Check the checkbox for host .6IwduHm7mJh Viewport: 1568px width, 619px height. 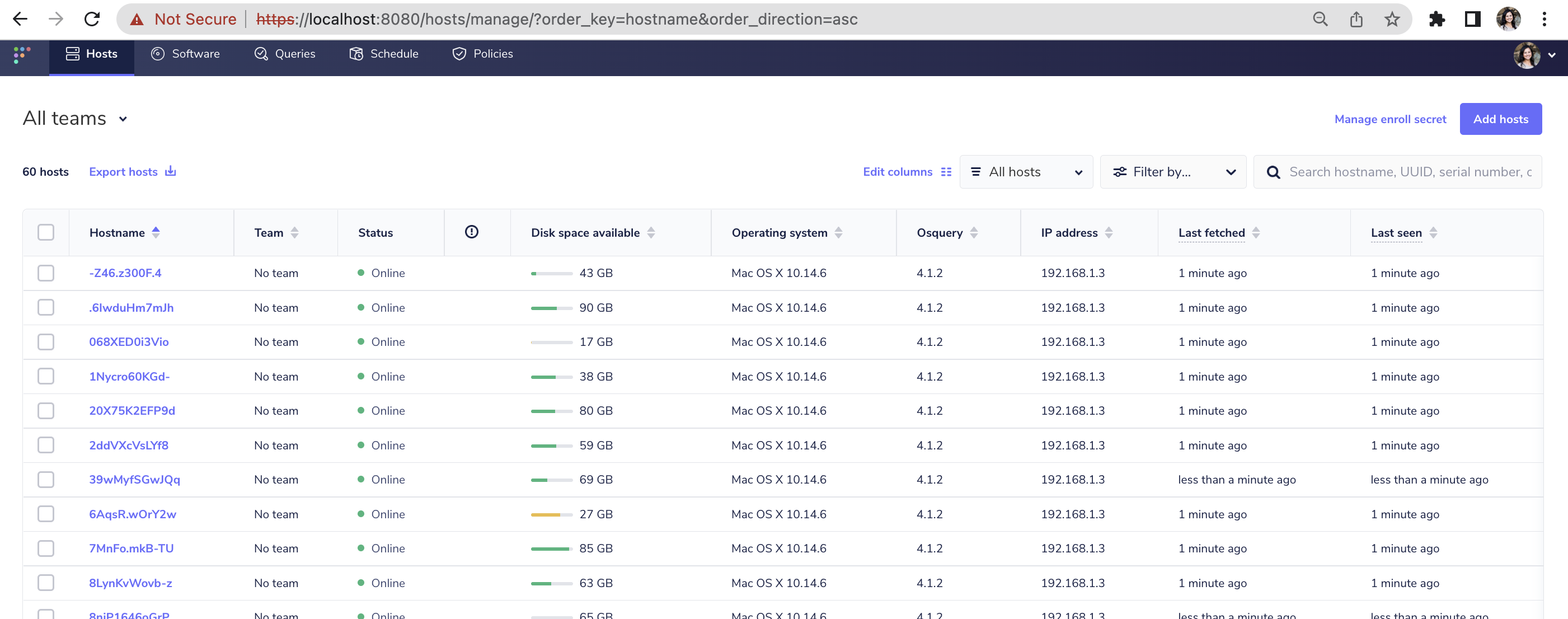[46, 307]
